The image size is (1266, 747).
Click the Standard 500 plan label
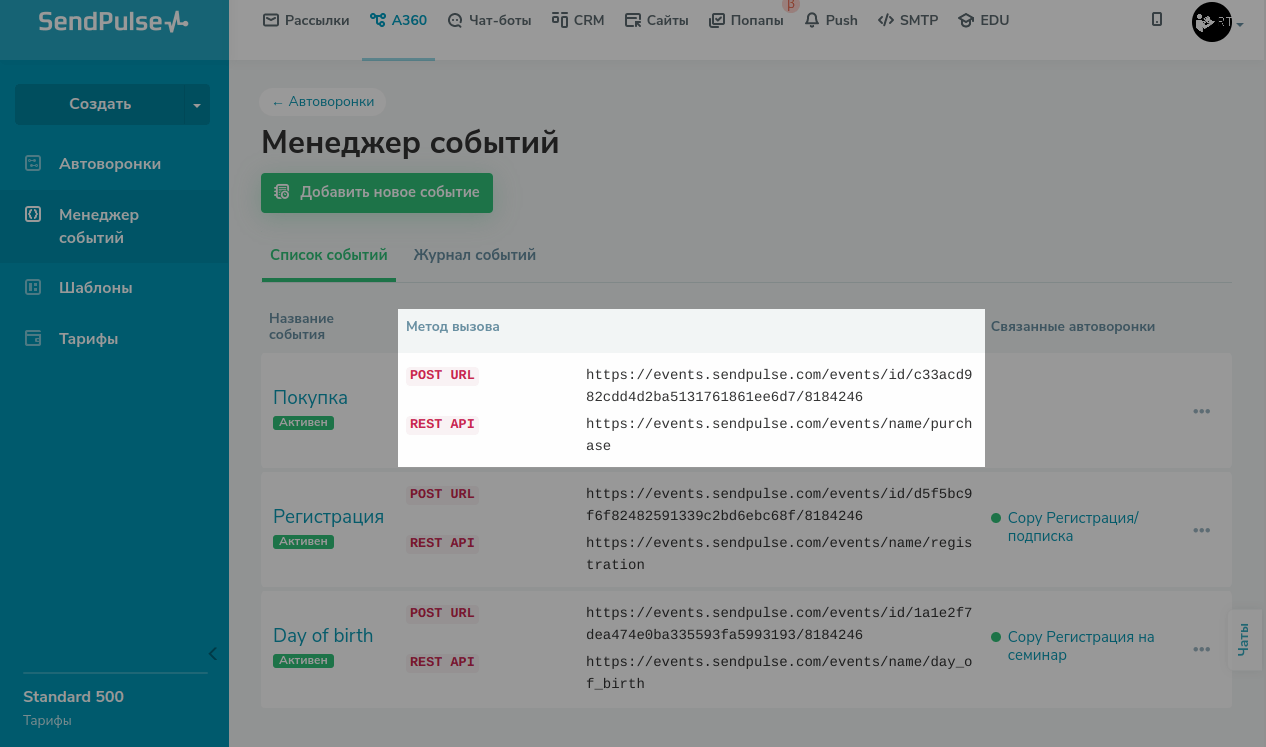point(74,697)
